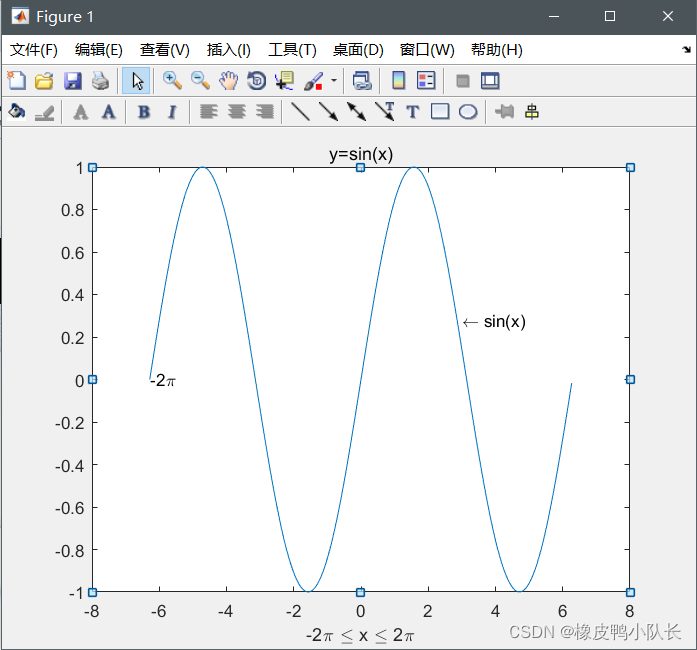Select the Data Cursor tool
The width and height of the screenshot is (697, 650).
[284, 81]
